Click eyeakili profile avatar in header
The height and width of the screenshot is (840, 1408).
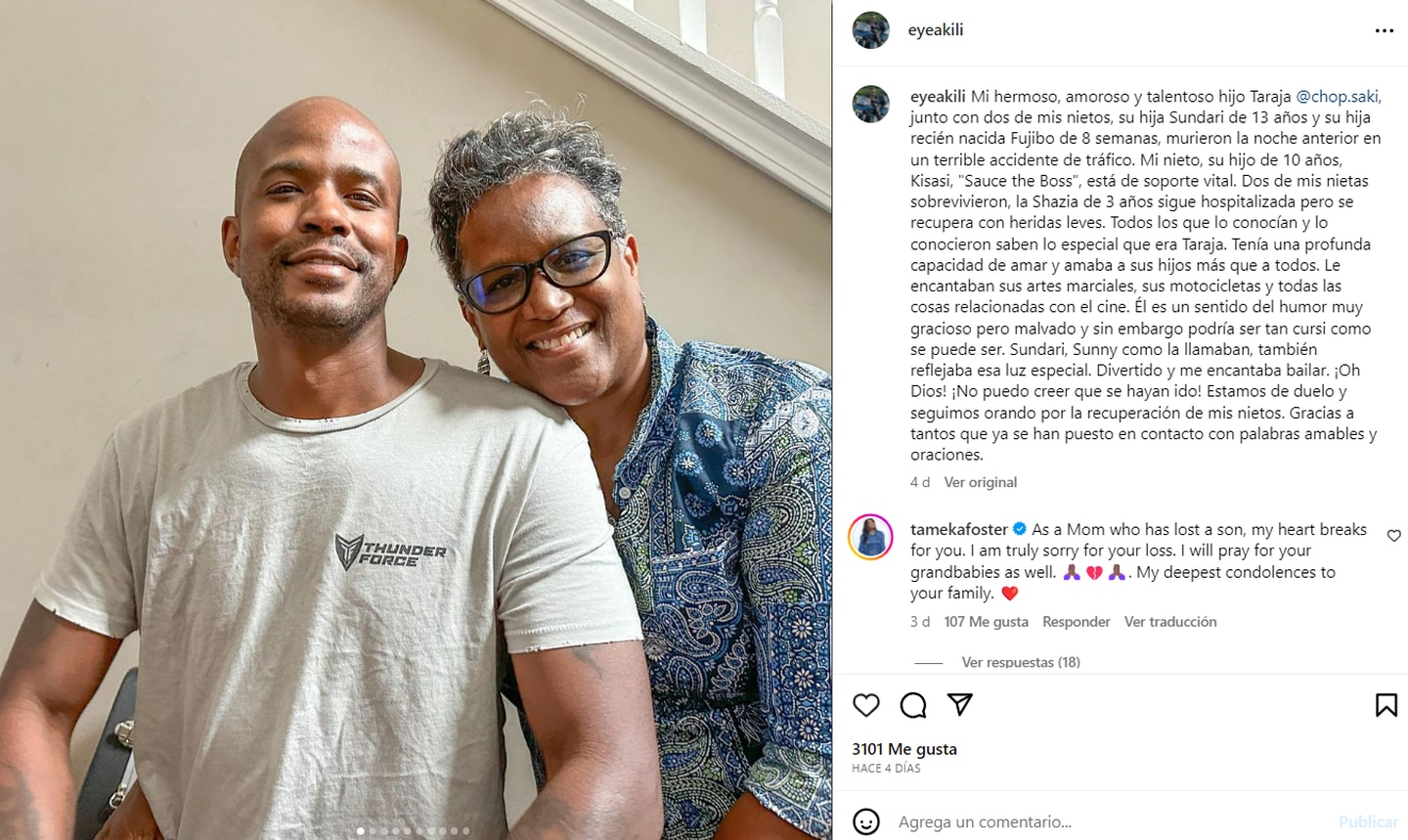click(870, 30)
